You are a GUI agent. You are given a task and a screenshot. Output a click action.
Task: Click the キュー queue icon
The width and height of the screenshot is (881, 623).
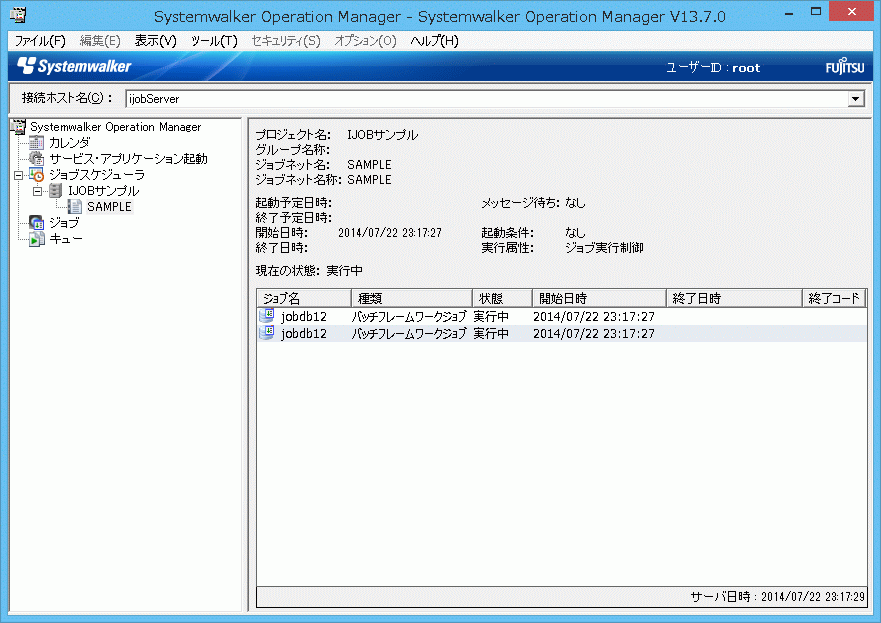[x=37, y=239]
